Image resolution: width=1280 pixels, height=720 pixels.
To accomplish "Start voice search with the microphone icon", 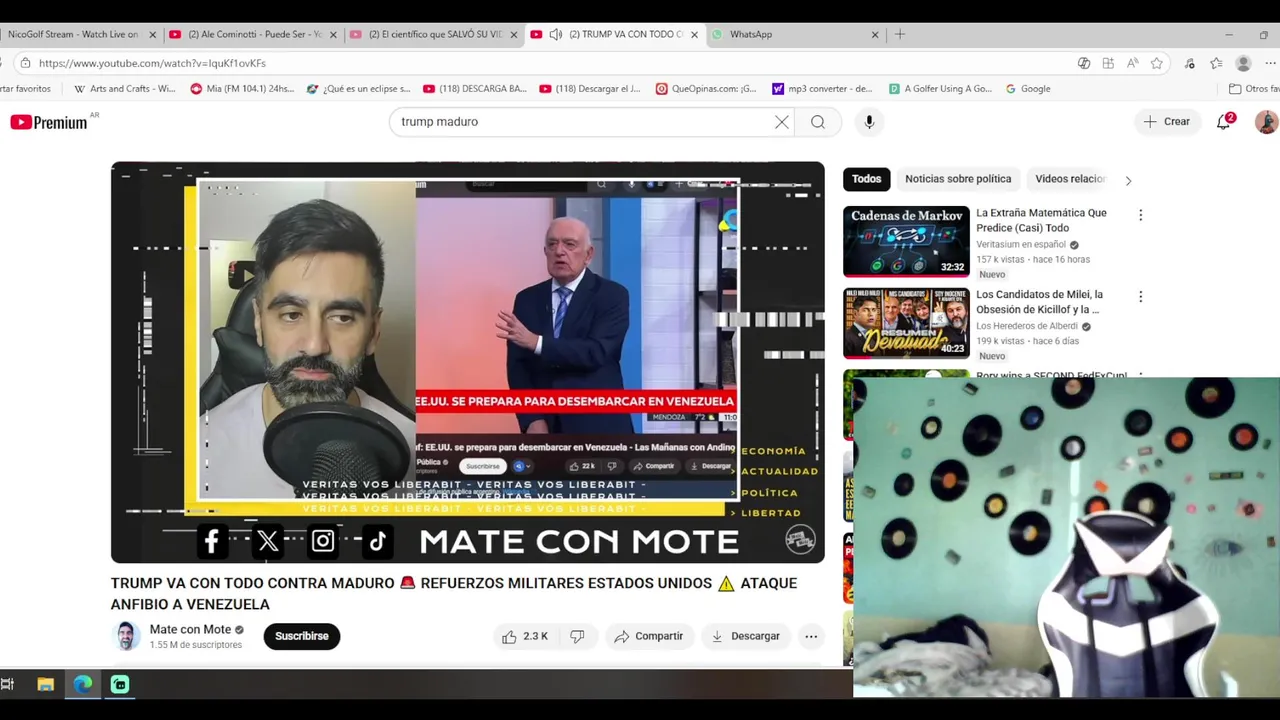I will [x=869, y=122].
